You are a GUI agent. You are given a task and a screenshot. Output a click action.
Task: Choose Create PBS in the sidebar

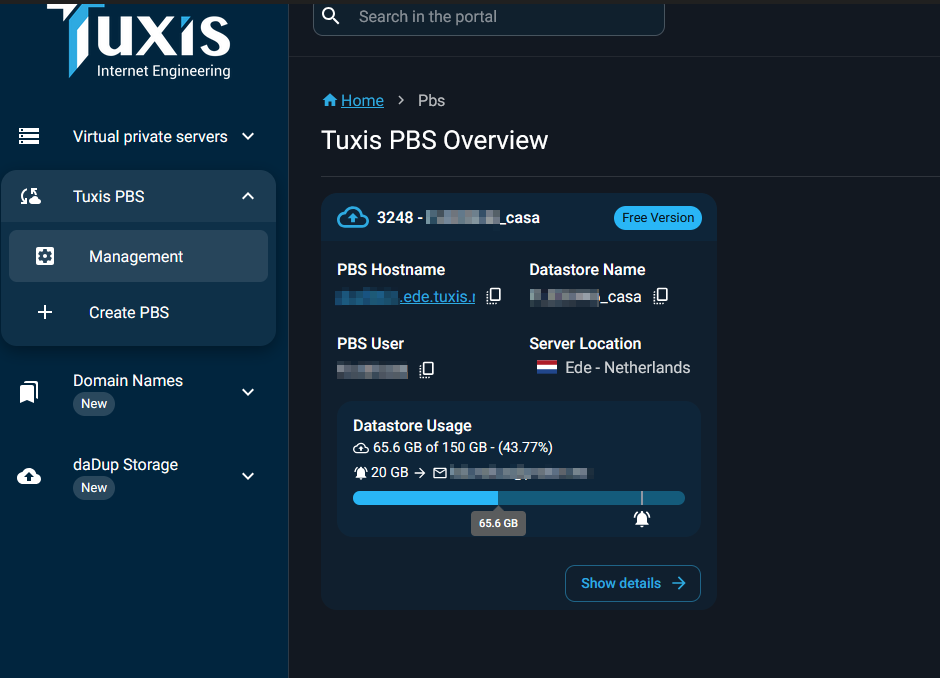pyautogui.click(x=138, y=312)
